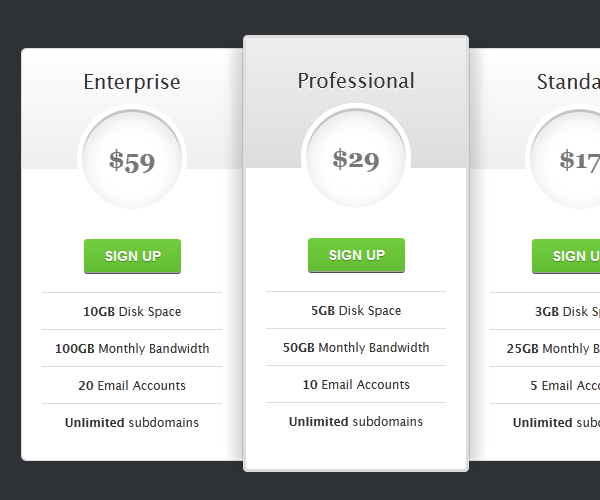This screenshot has width=600, height=500.
Task: Click the 100GB Monthly Bandwidth row
Action: tap(132, 349)
